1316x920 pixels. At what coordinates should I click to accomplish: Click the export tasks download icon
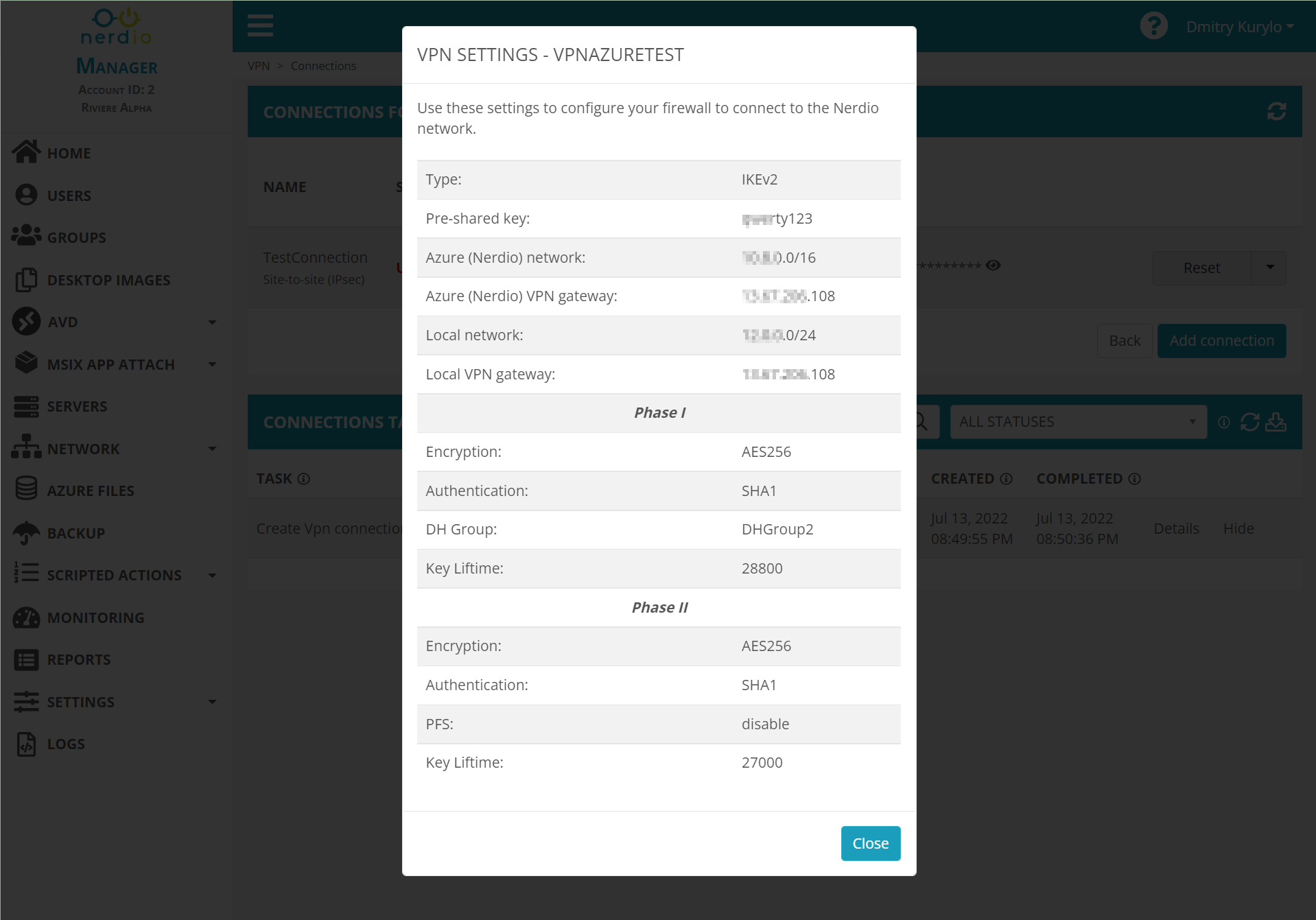click(x=1276, y=422)
